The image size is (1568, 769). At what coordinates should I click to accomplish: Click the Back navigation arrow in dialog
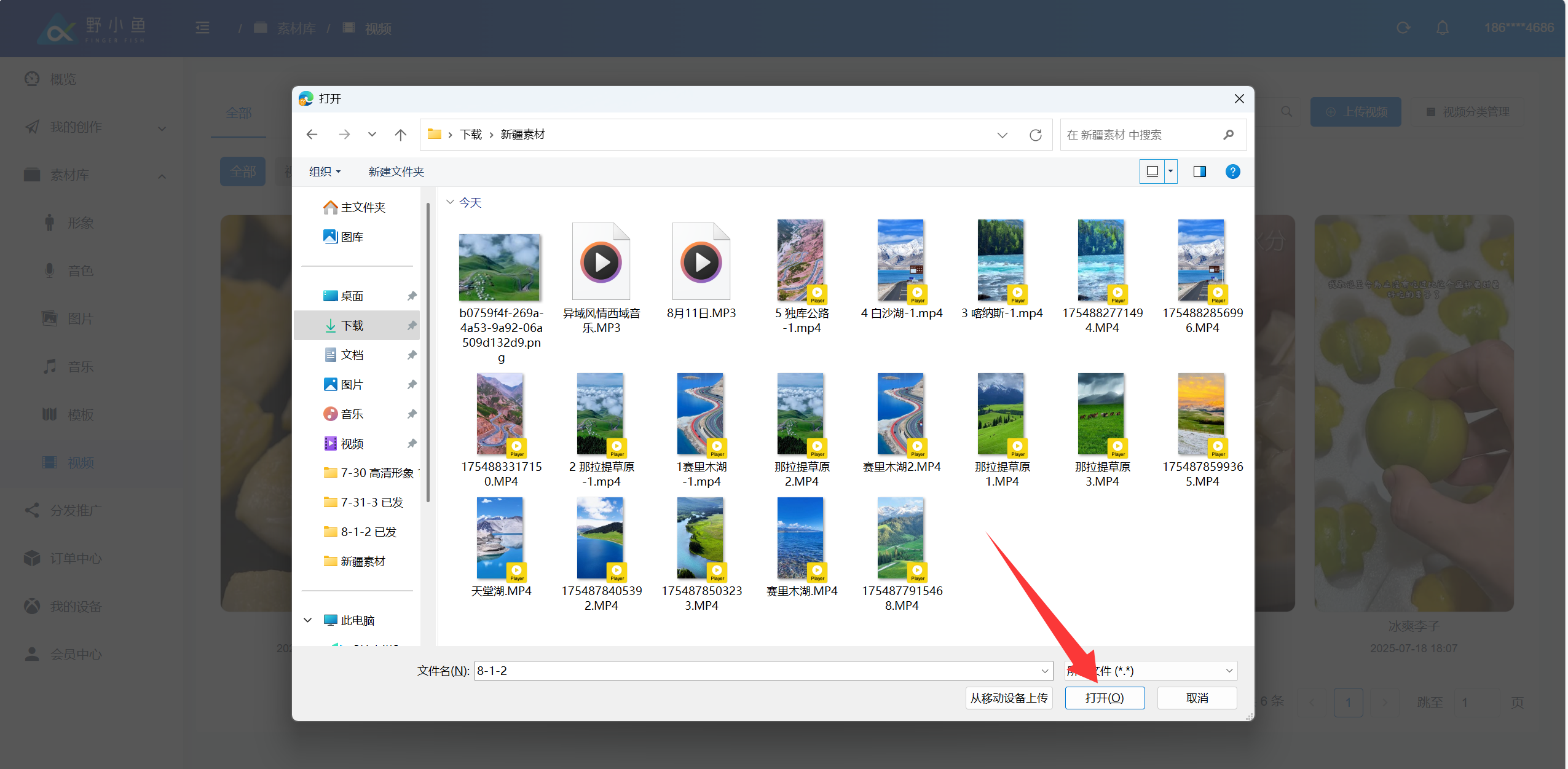coord(312,135)
